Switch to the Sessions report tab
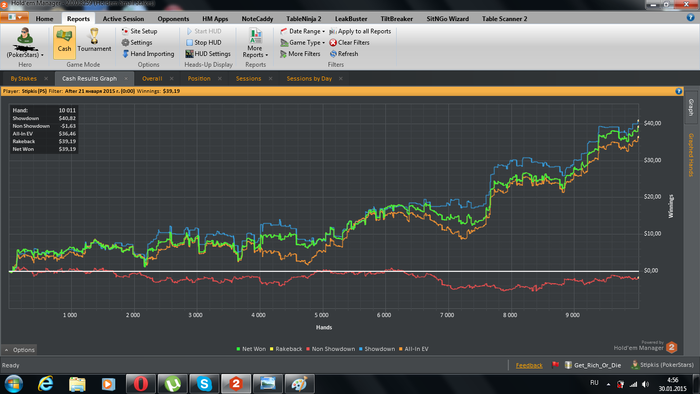This screenshot has width=700, height=394. click(x=248, y=79)
